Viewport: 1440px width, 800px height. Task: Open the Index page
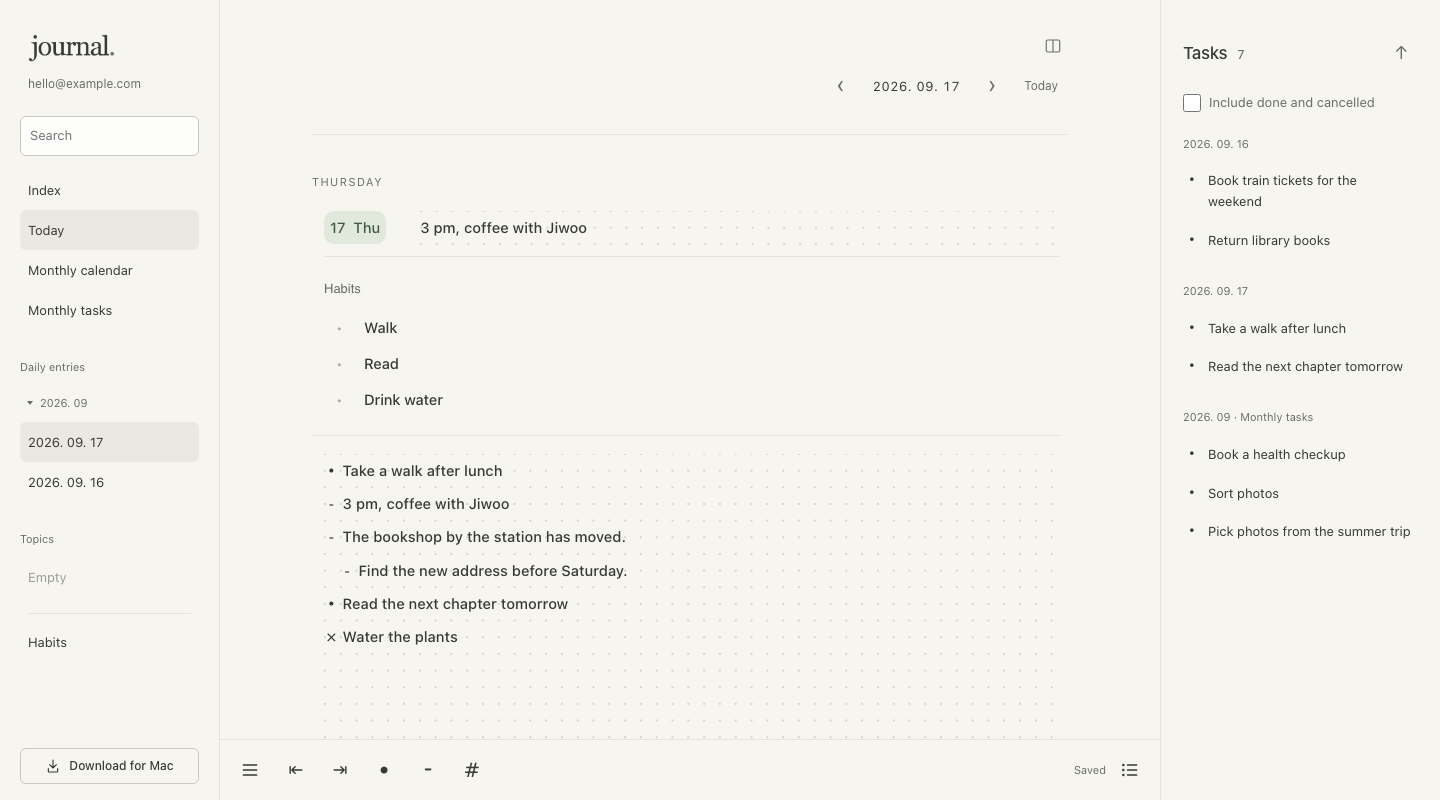pyautogui.click(x=109, y=190)
